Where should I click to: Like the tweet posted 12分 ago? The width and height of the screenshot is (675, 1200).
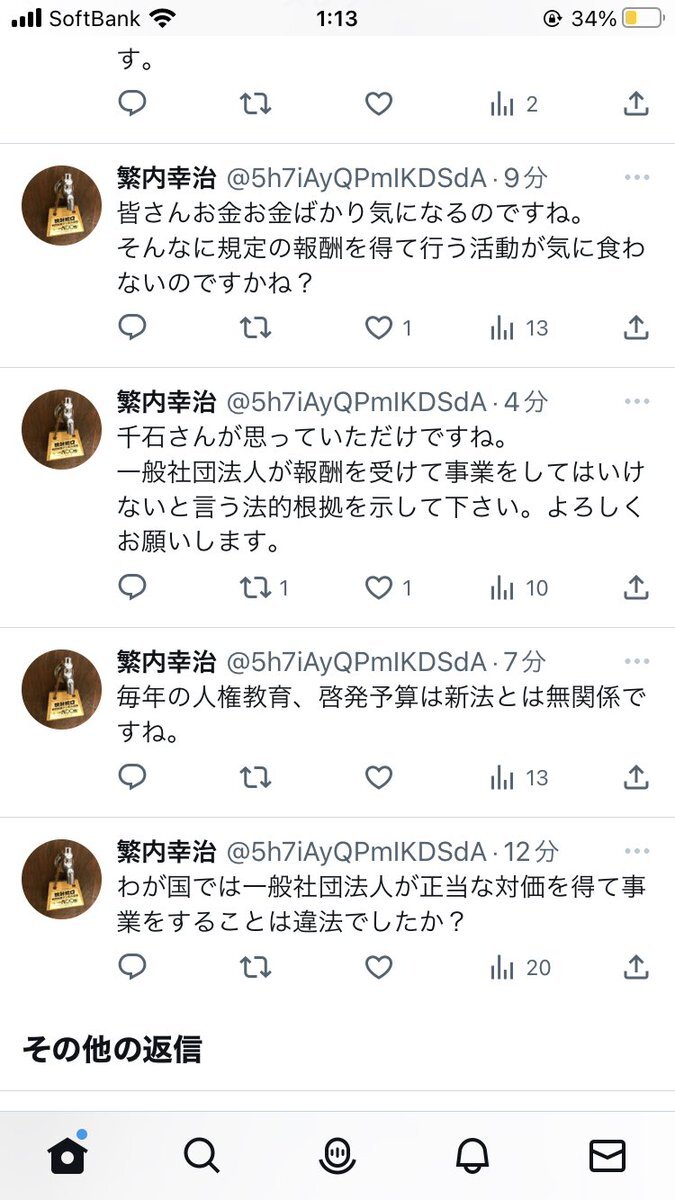378,967
